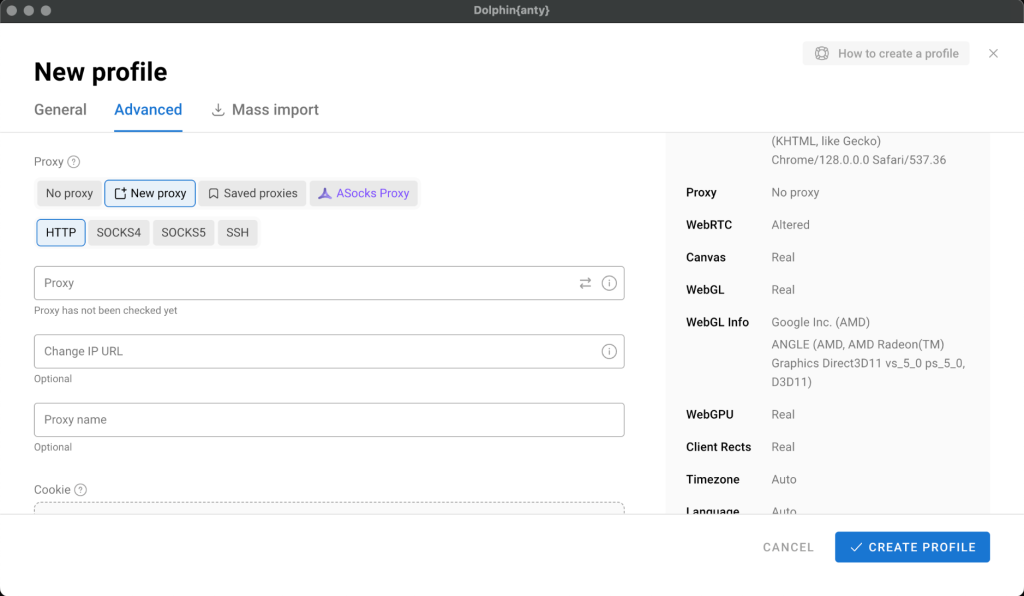This screenshot has height=596, width=1024.
Task: Click the Client Rects label
Action: pyautogui.click(x=718, y=447)
